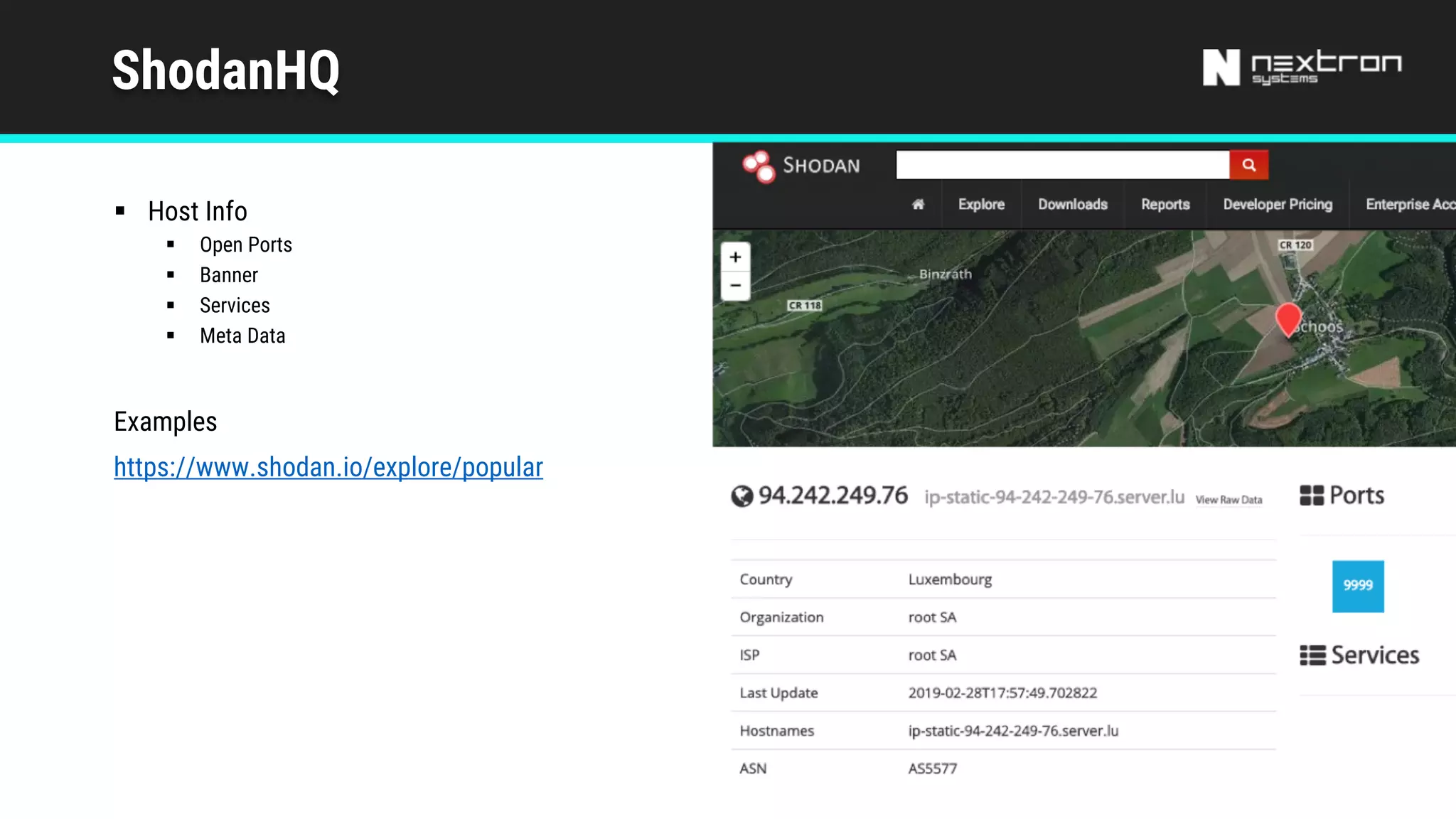Click the Binzrath map label
Screen dimensions: 1456x819
click(945, 274)
